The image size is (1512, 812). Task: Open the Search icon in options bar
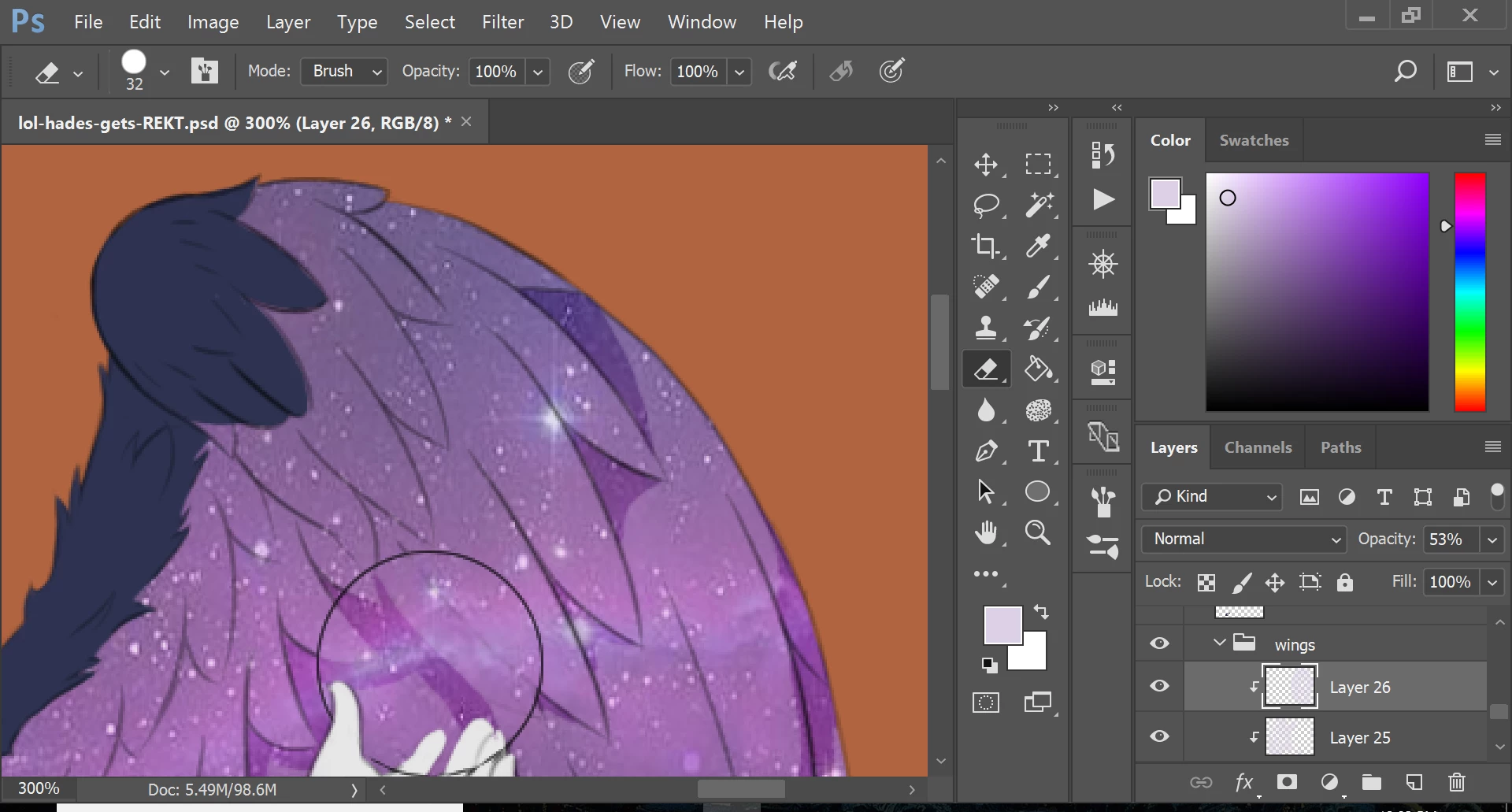1405,72
